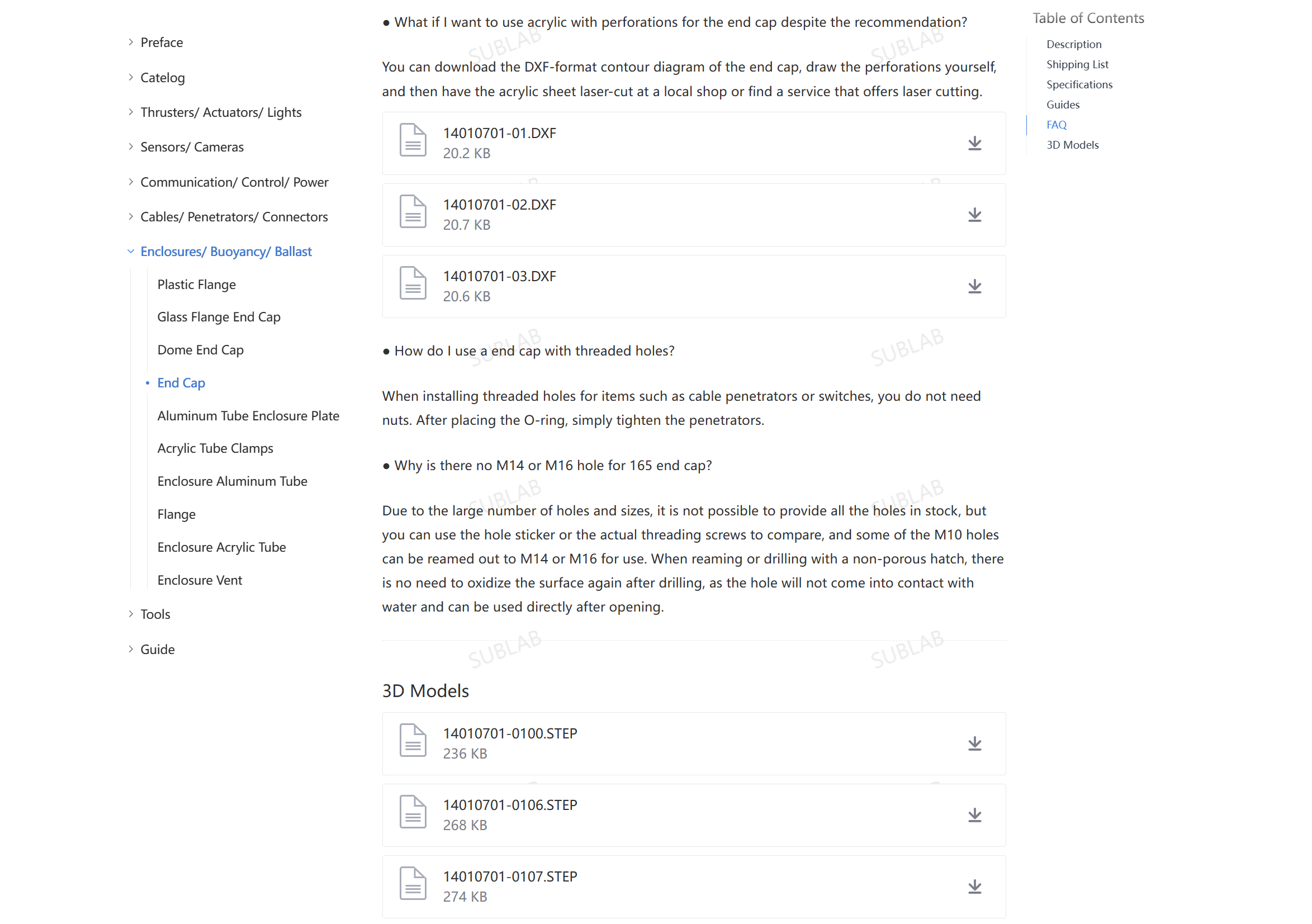The image size is (1312, 924).
Task: Click the Guide sidebar label
Action: point(158,648)
